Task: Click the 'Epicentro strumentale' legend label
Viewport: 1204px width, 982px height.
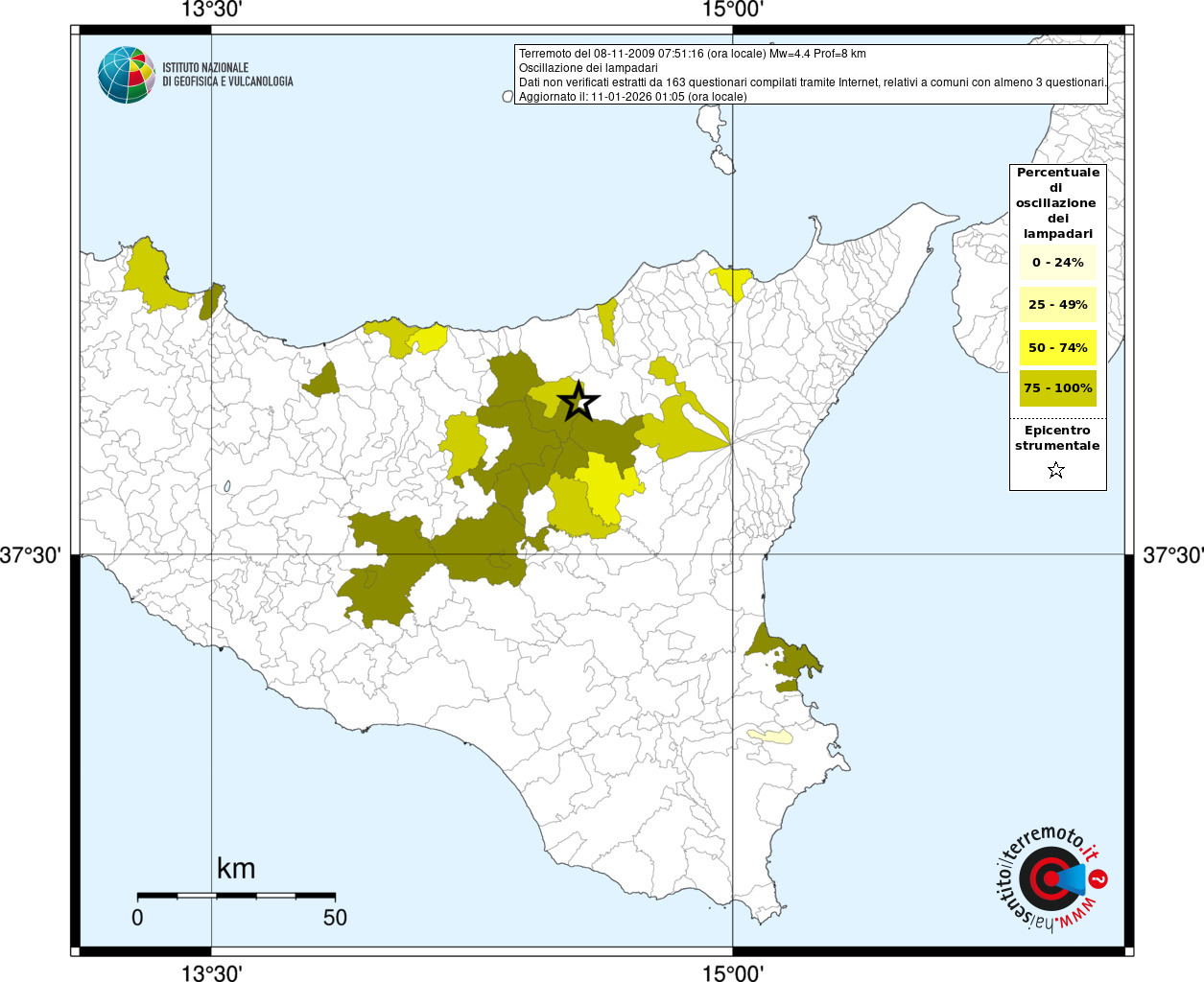Action: point(1057,438)
